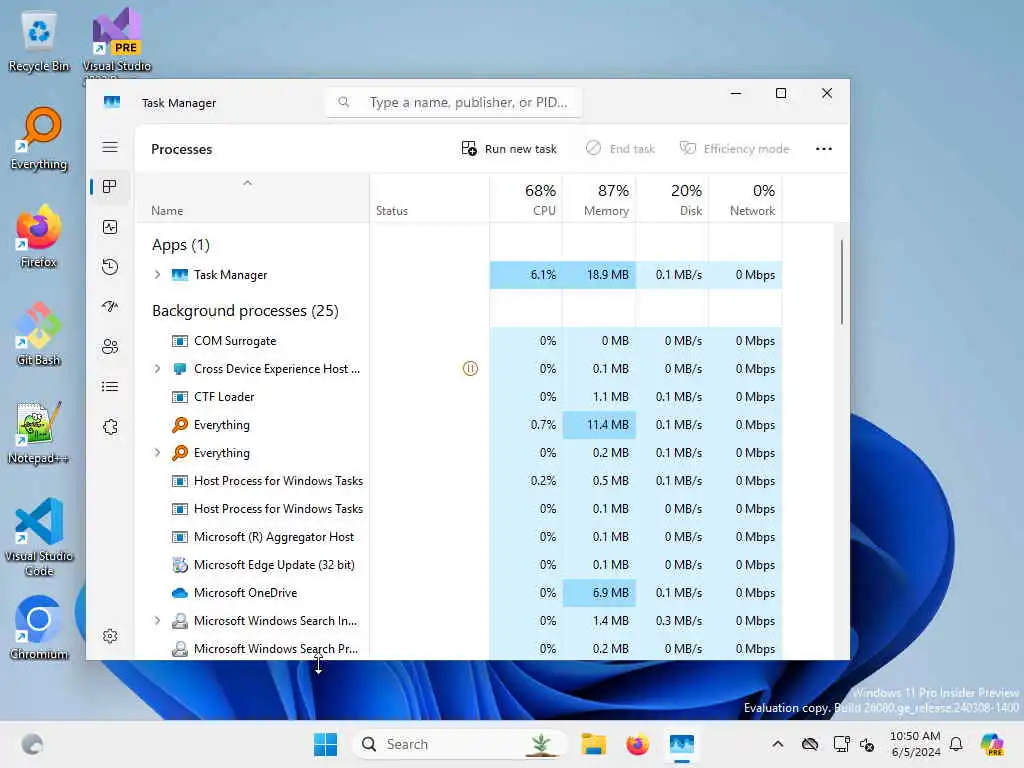The height and width of the screenshot is (768, 1024).
Task: Click the process search input field
Action: 453,103
